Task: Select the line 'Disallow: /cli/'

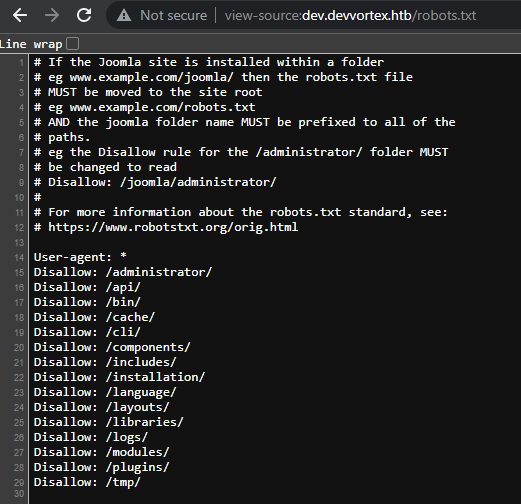Action: click(87, 332)
